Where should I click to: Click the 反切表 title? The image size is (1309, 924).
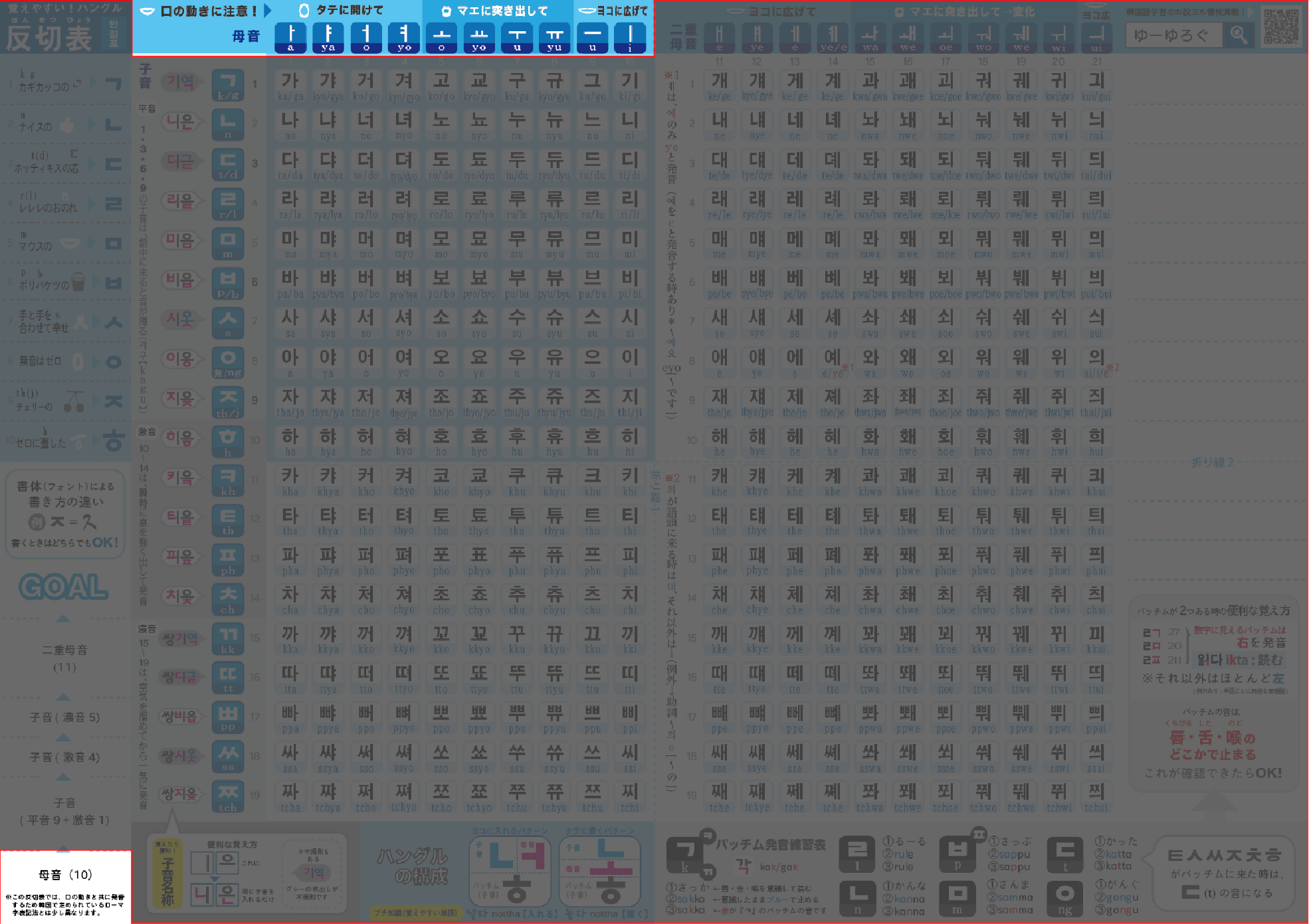[x=49, y=39]
